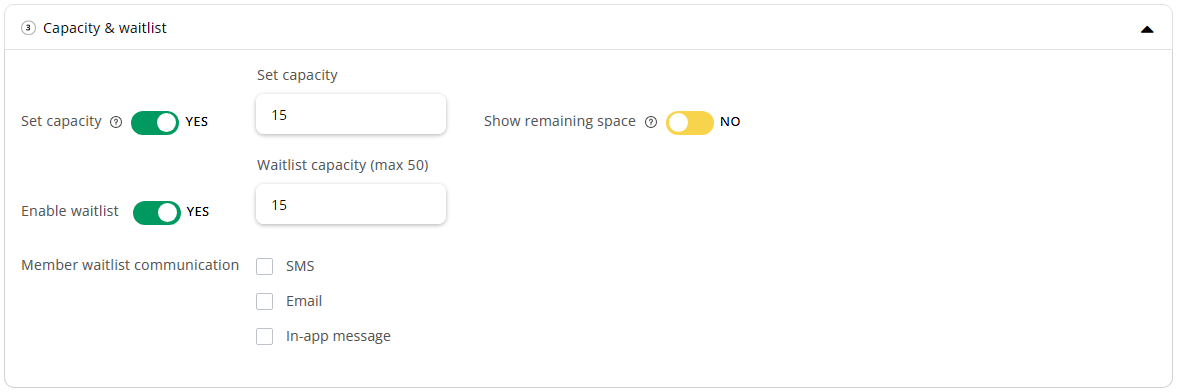This screenshot has width=1179, height=392.
Task: Click the In-app message label text
Action: (x=338, y=336)
